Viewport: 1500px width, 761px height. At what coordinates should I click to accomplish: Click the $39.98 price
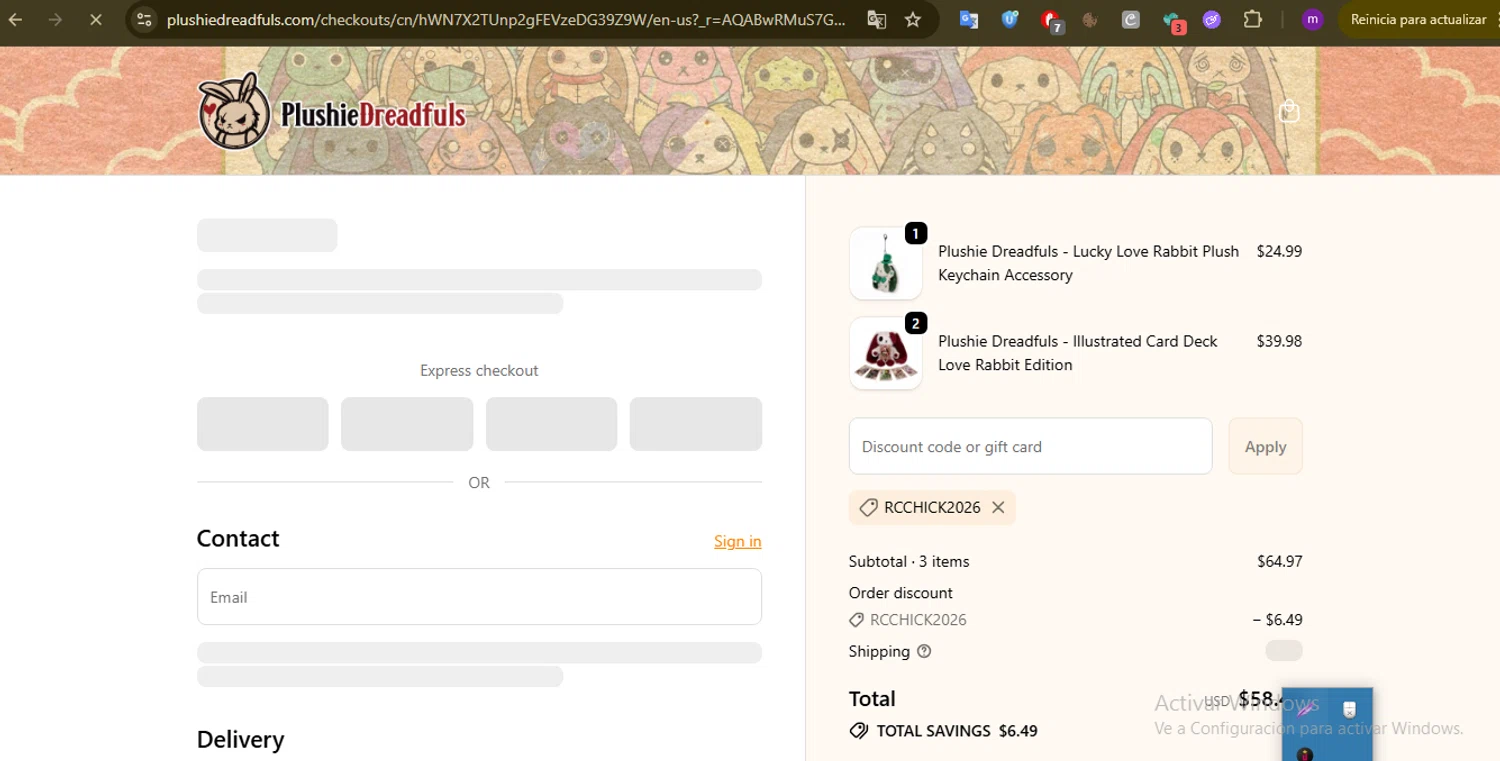coord(1279,341)
